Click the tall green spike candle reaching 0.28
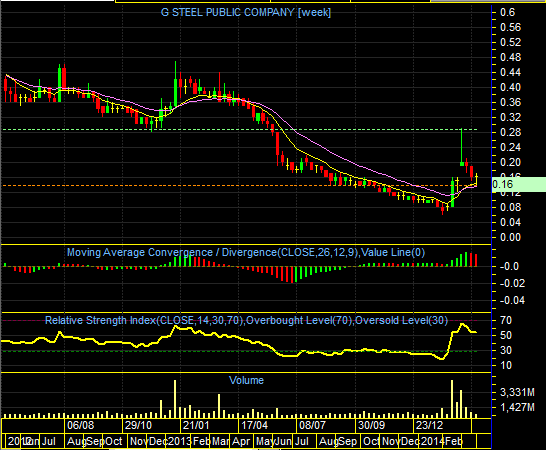546x450 pixels. coord(462,146)
